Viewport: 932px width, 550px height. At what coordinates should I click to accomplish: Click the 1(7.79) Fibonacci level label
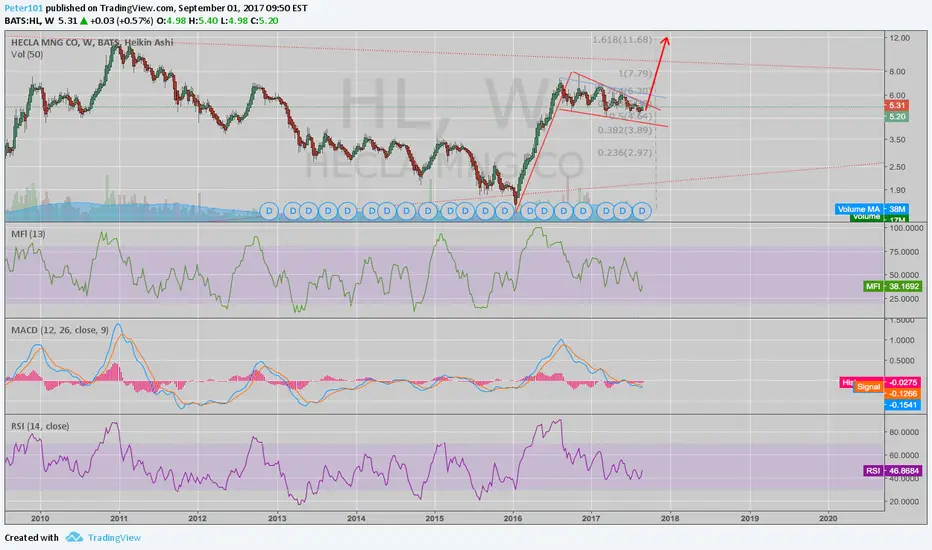pos(635,73)
